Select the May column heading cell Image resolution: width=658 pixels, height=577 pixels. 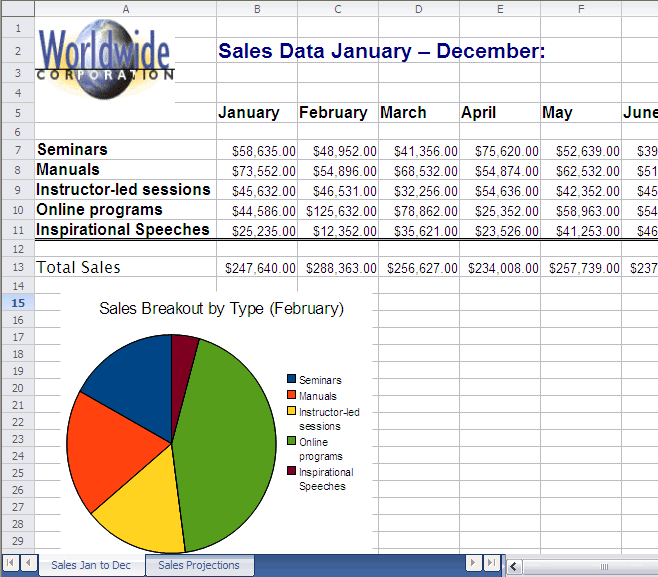[581, 112]
